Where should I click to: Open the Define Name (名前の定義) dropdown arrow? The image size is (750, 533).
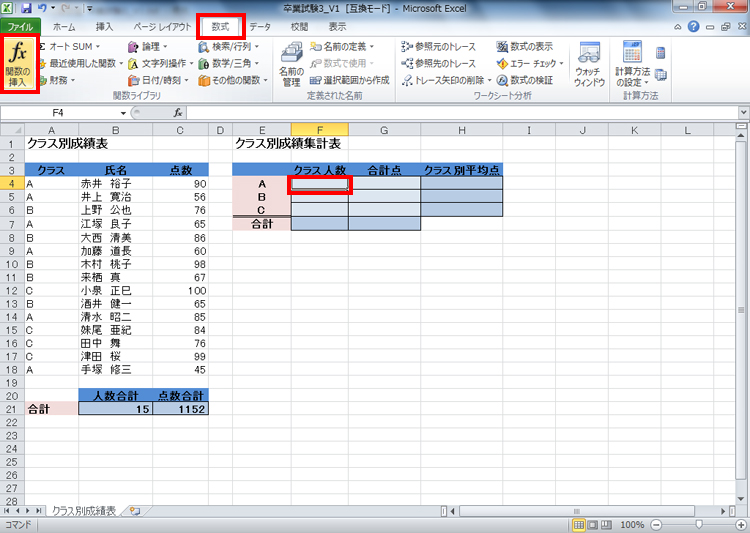[x=372, y=46]
